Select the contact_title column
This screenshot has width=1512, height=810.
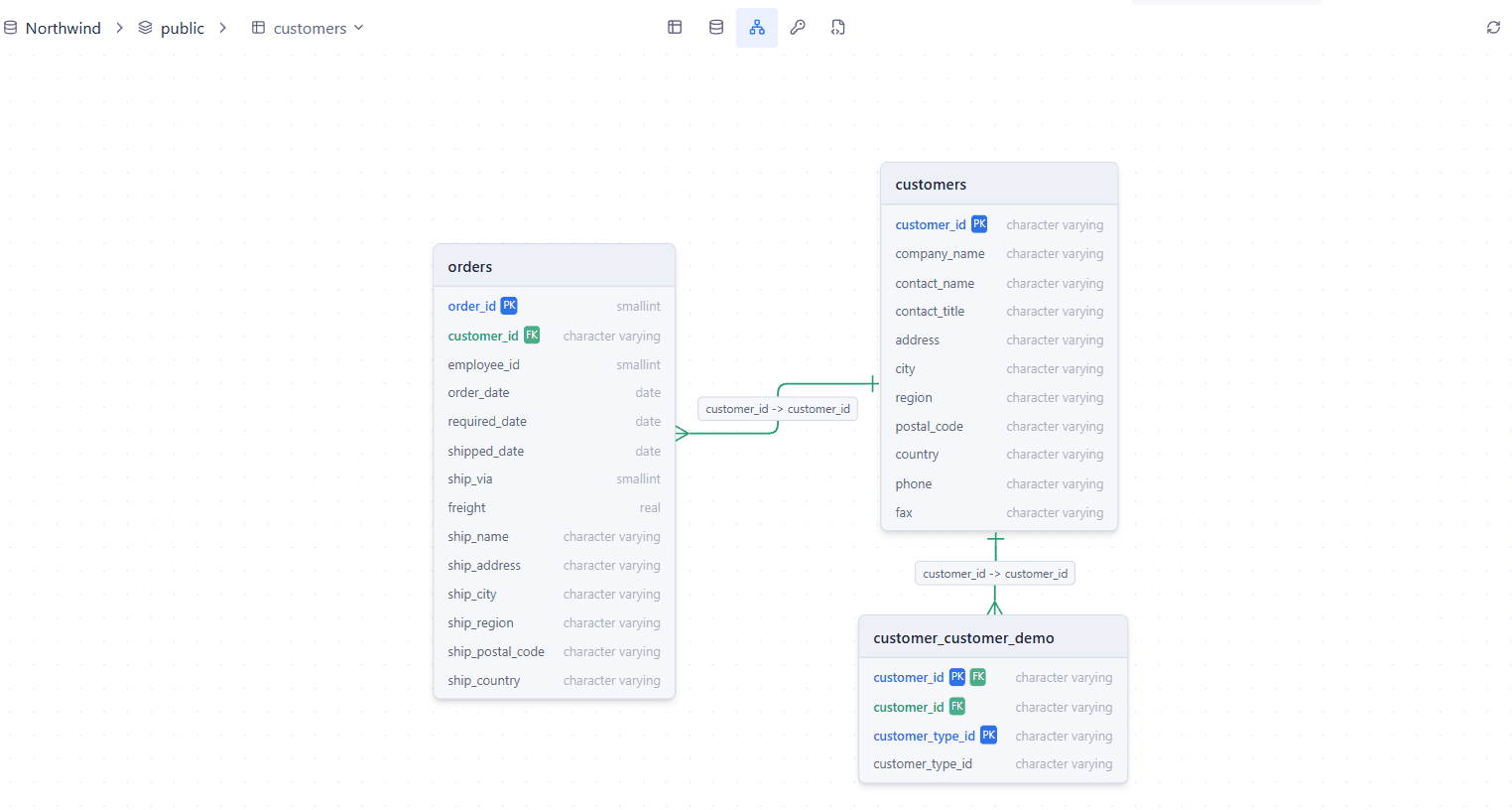tap(999, 312)
